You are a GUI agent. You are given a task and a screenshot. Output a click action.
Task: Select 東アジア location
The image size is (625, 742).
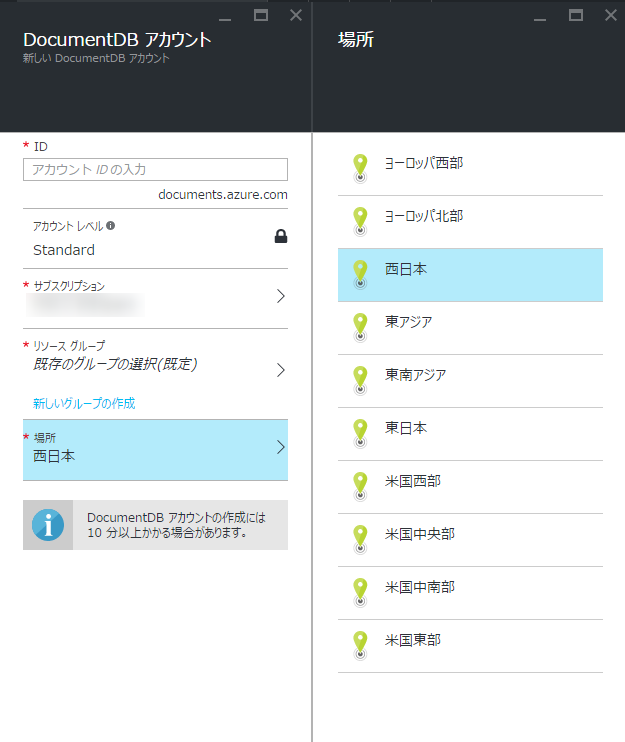(470, 328)
